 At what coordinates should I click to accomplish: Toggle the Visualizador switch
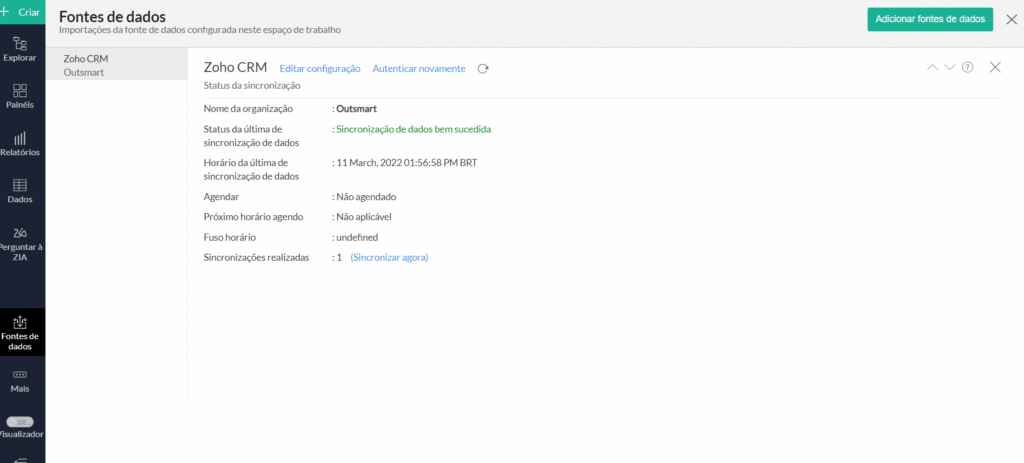[x=20, y=423]
